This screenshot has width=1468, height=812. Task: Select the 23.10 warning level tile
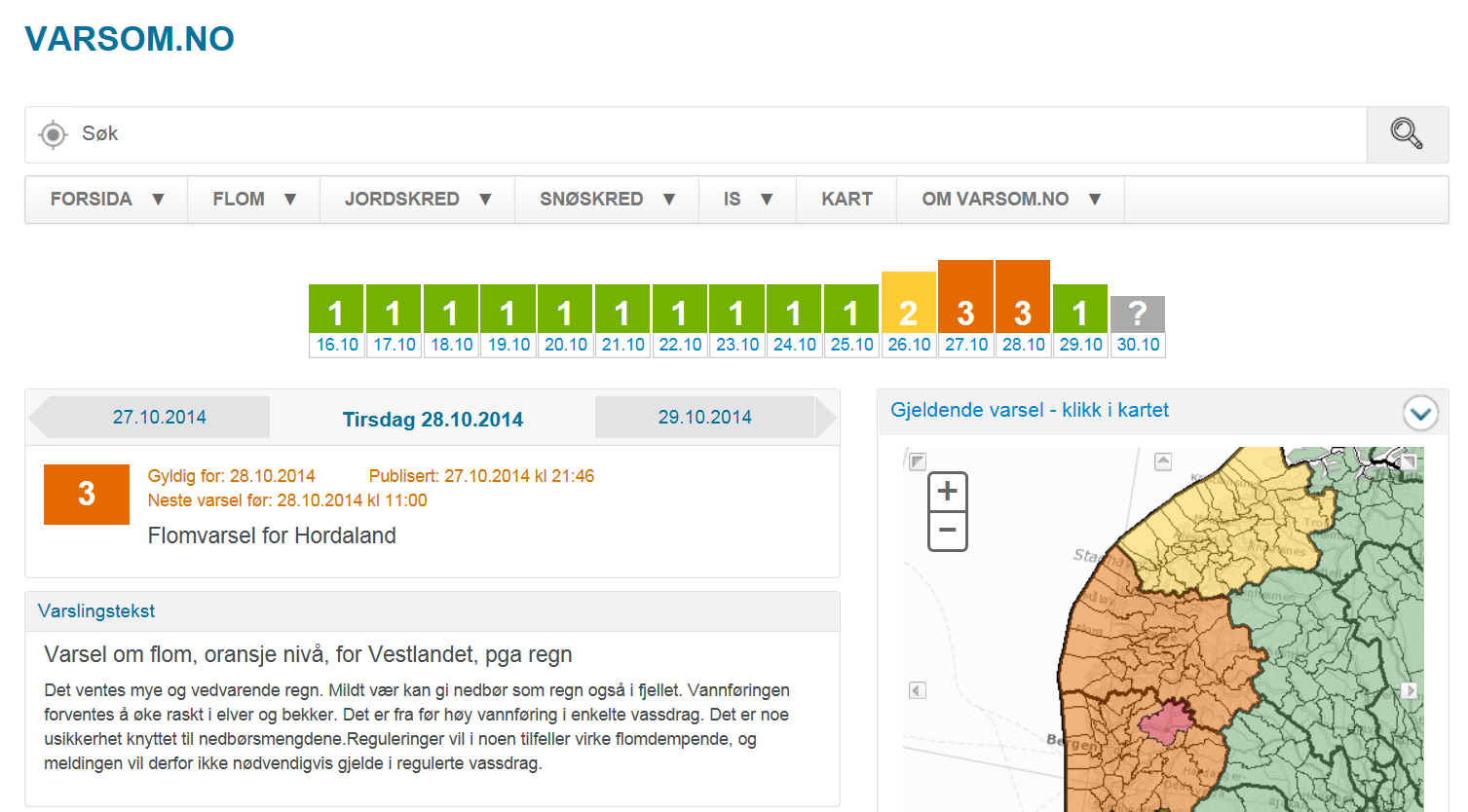pyautogui.click(x=736, y=321)
